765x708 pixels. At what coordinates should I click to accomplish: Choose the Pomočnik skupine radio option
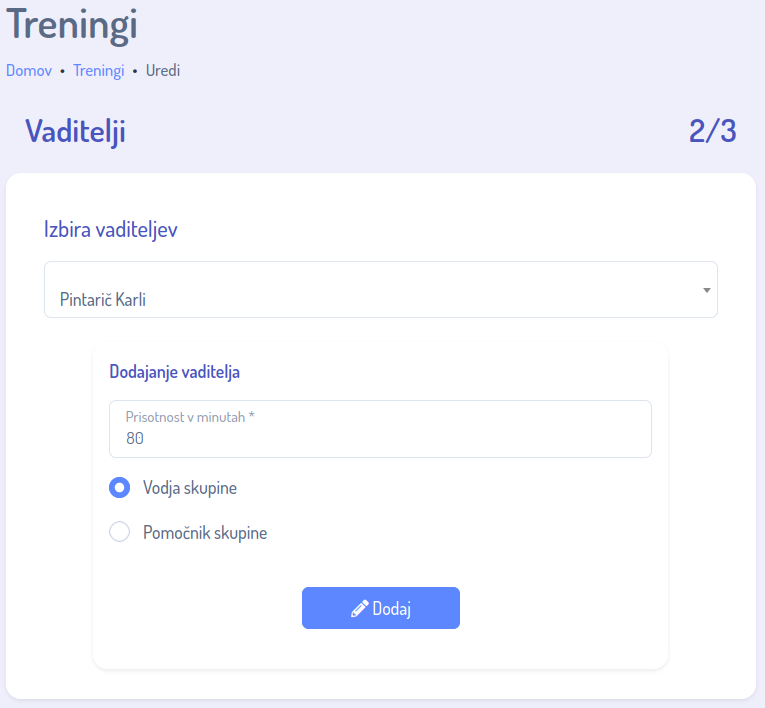coord(120,533)
